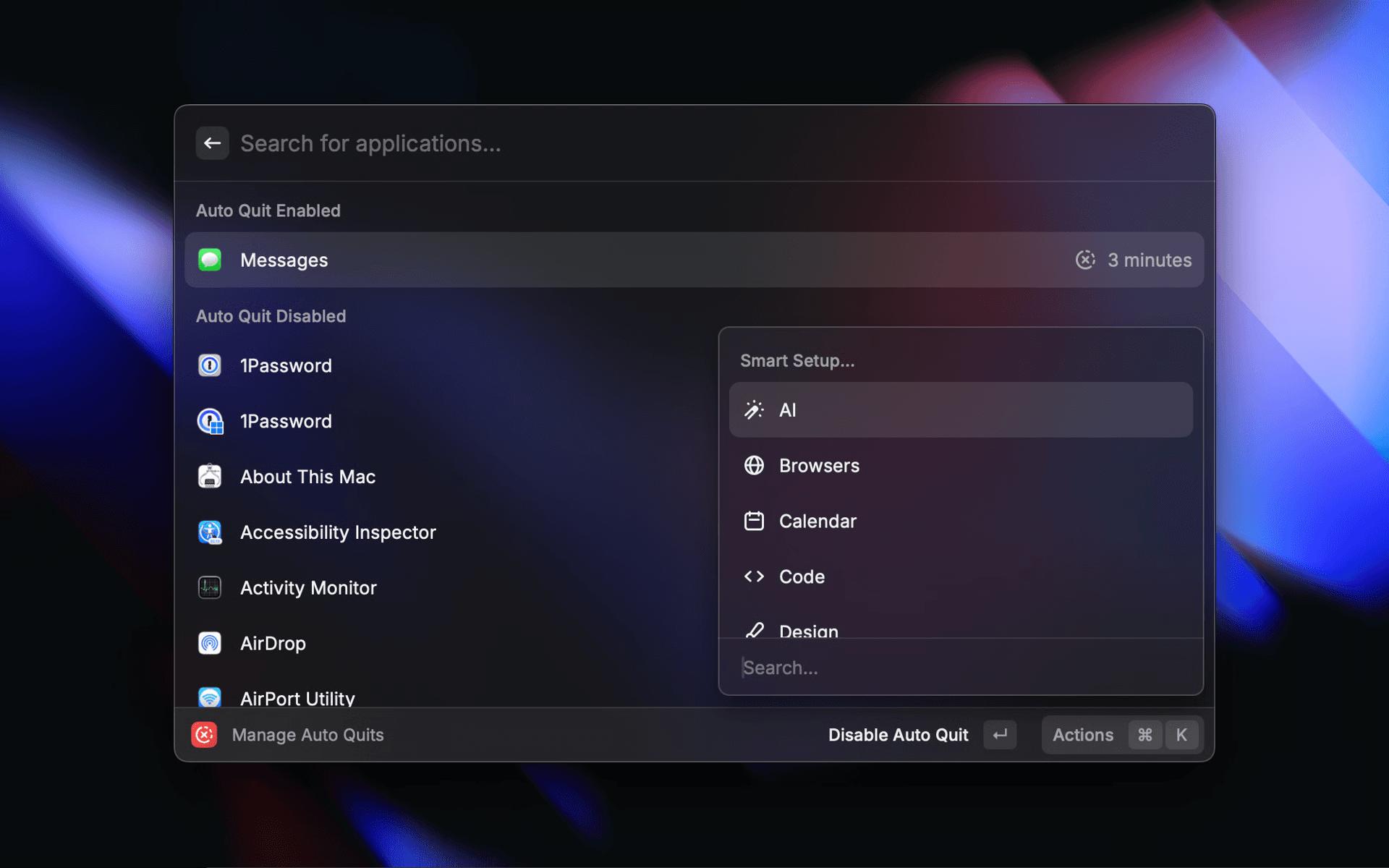Screen dimensions: 1389x868
Task: Select Calendar in the Smart Setup menu
Action: click(817, 521)
